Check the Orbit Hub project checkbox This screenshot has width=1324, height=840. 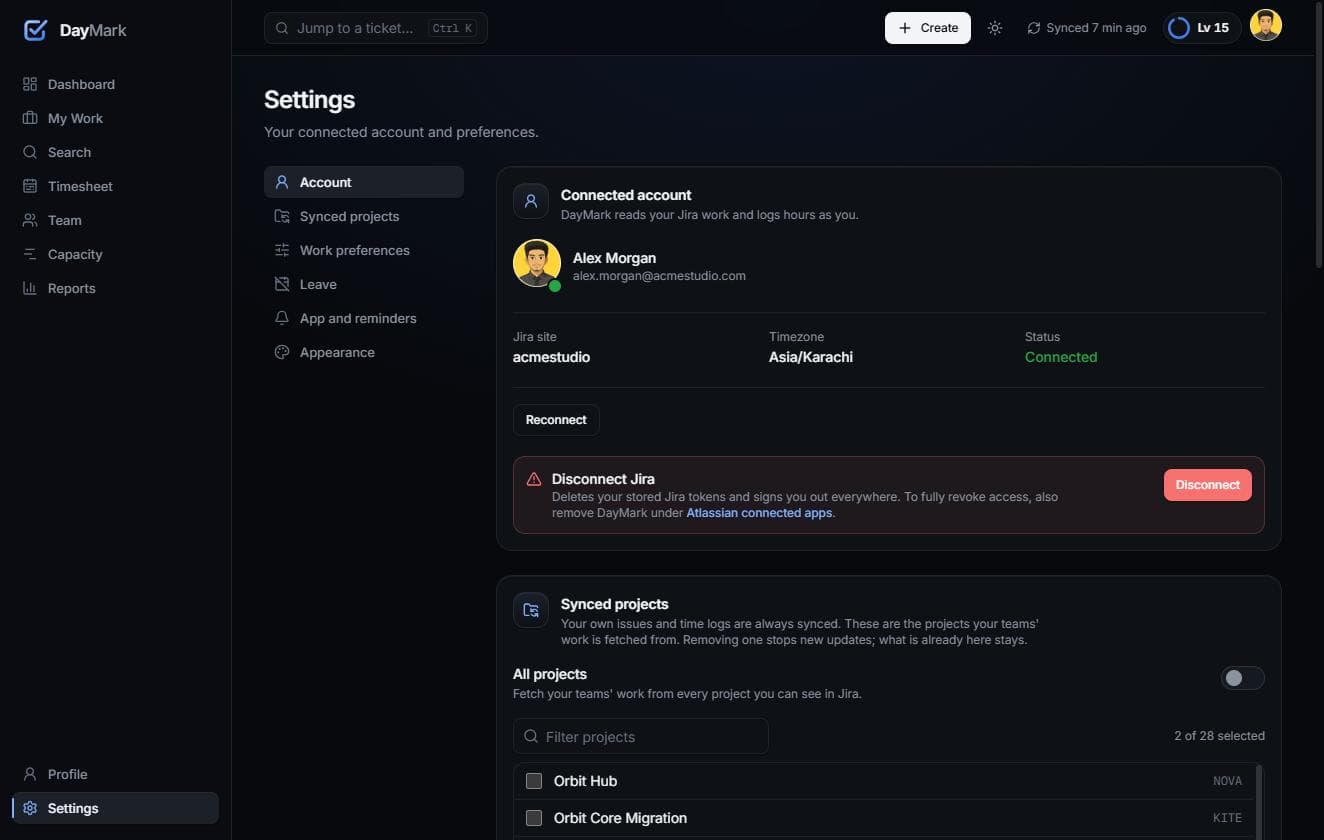click(x=534, y=781)
